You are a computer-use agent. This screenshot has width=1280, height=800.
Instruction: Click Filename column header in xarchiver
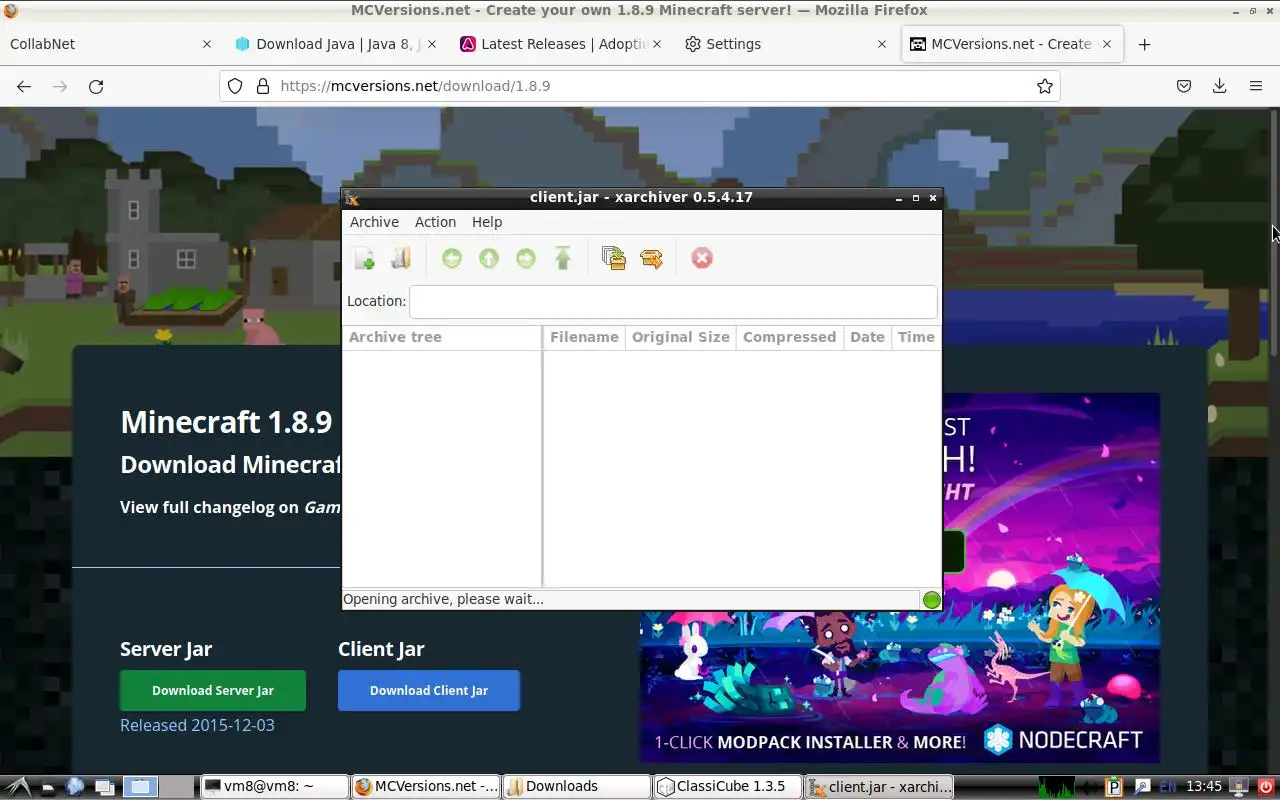click(584, 338)
